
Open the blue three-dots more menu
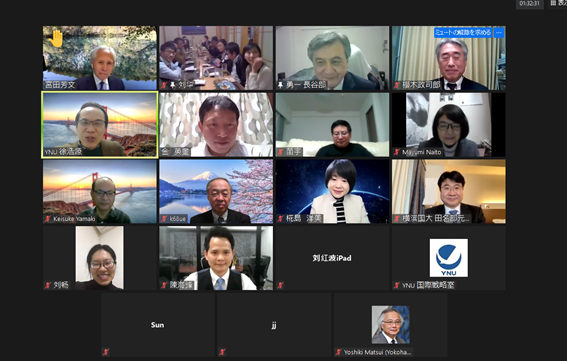pyautogui.click(x=499, y=33)
